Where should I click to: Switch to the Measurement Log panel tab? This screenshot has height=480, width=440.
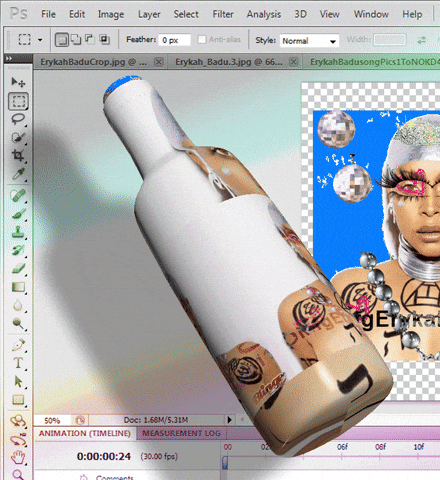click(181, 433)
